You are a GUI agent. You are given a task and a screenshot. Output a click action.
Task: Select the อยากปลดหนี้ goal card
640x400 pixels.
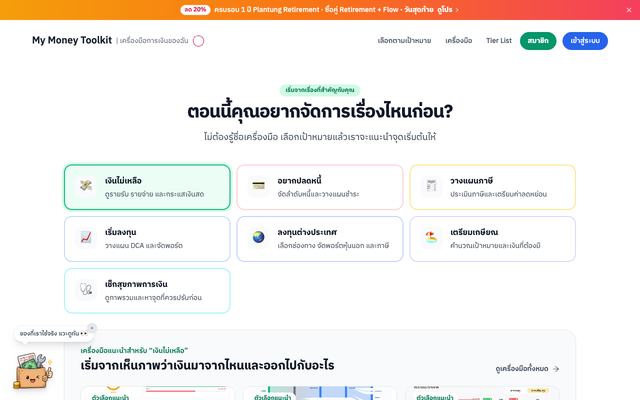click(320, 187)
